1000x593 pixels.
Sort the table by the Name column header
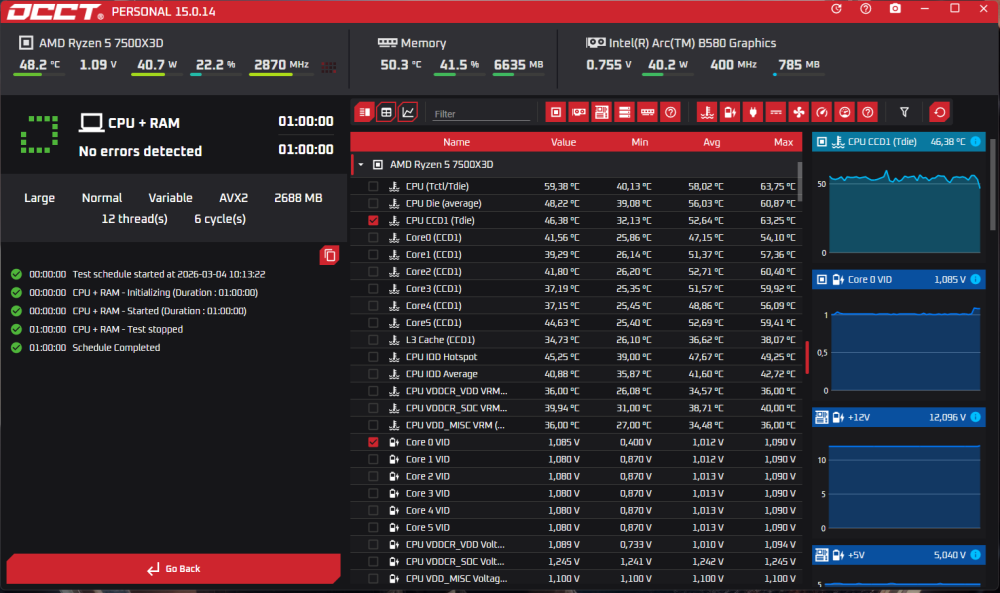tap(456, 142)
